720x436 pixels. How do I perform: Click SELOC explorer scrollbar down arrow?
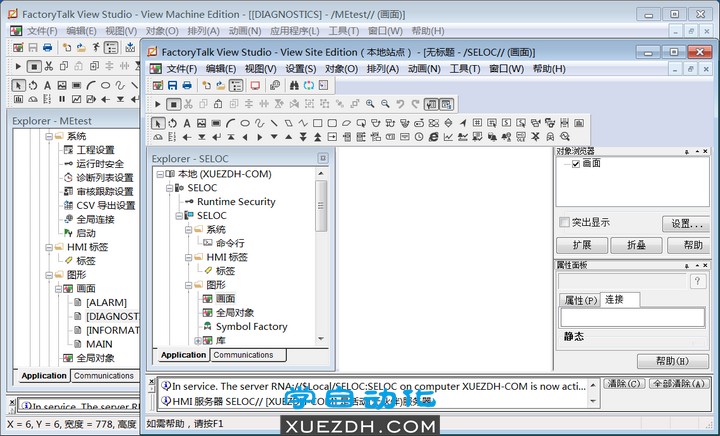[321, 339]
